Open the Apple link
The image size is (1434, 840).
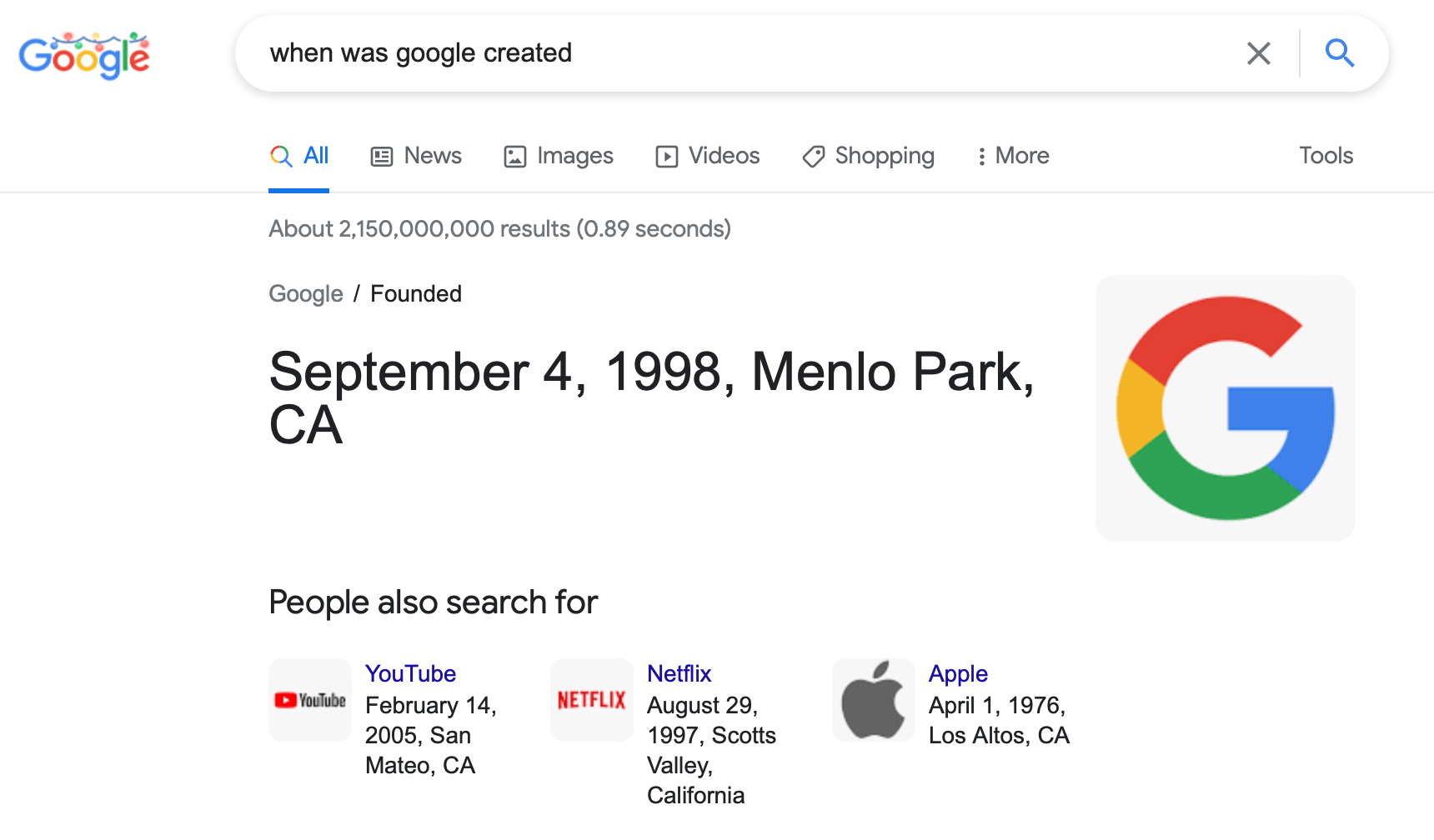tap(958, 673)
